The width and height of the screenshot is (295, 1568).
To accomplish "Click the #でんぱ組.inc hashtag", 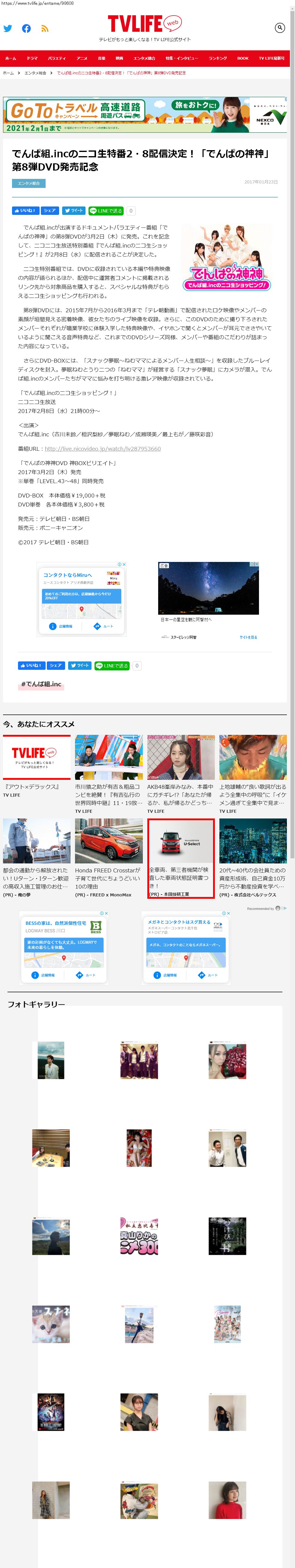I will click(x=41, y=684).
